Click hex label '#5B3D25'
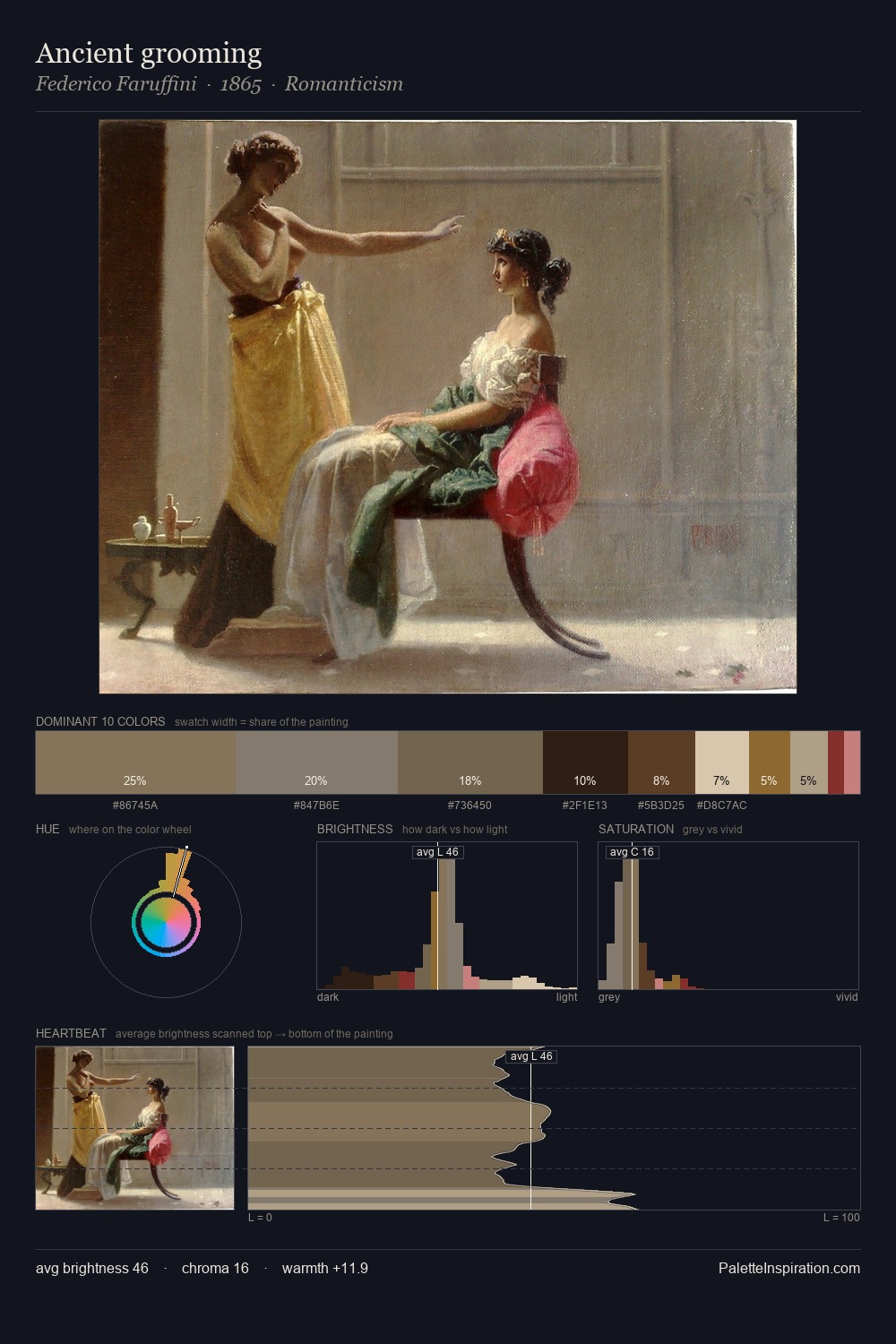This screenshot has height=1344, width=896. coord(661,805)
